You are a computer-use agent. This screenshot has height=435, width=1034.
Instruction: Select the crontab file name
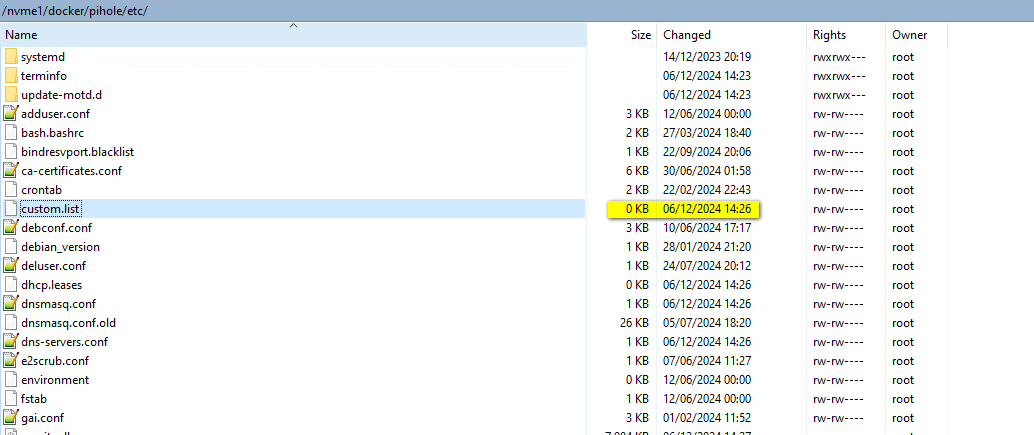[x=42, y=189]
